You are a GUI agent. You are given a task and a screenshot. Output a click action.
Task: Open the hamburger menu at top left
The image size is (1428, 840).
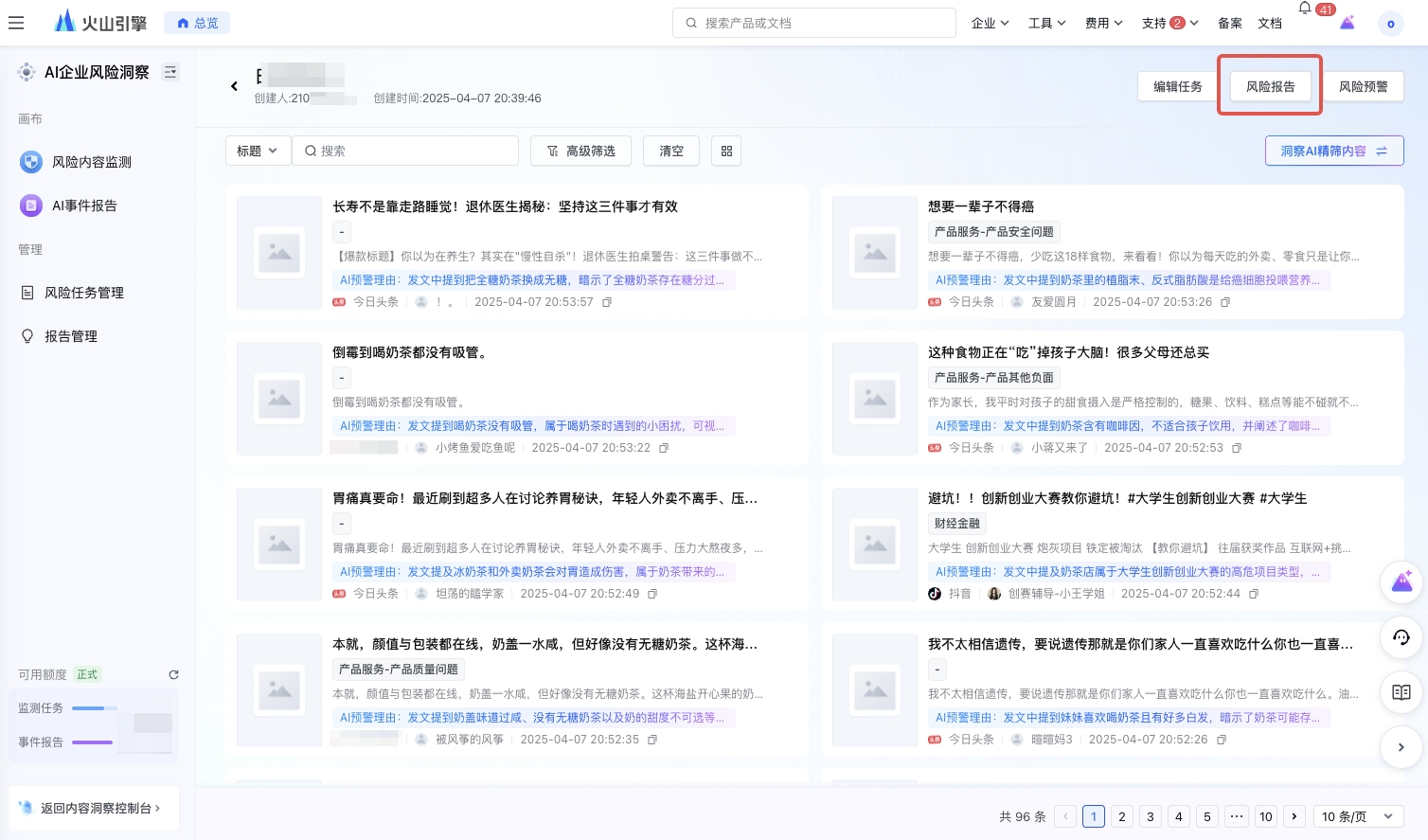(x=16, y=23)
